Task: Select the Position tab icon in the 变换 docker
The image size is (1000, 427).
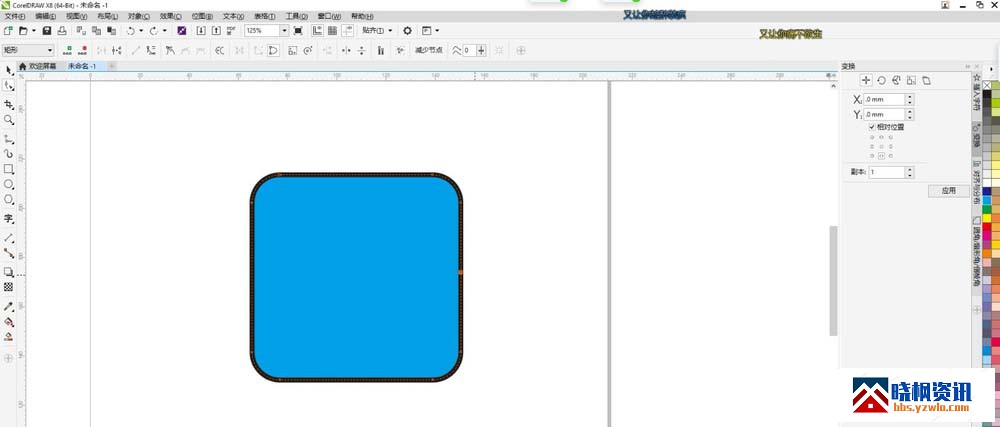Action: pyautogui.click(x=865, y=80)
